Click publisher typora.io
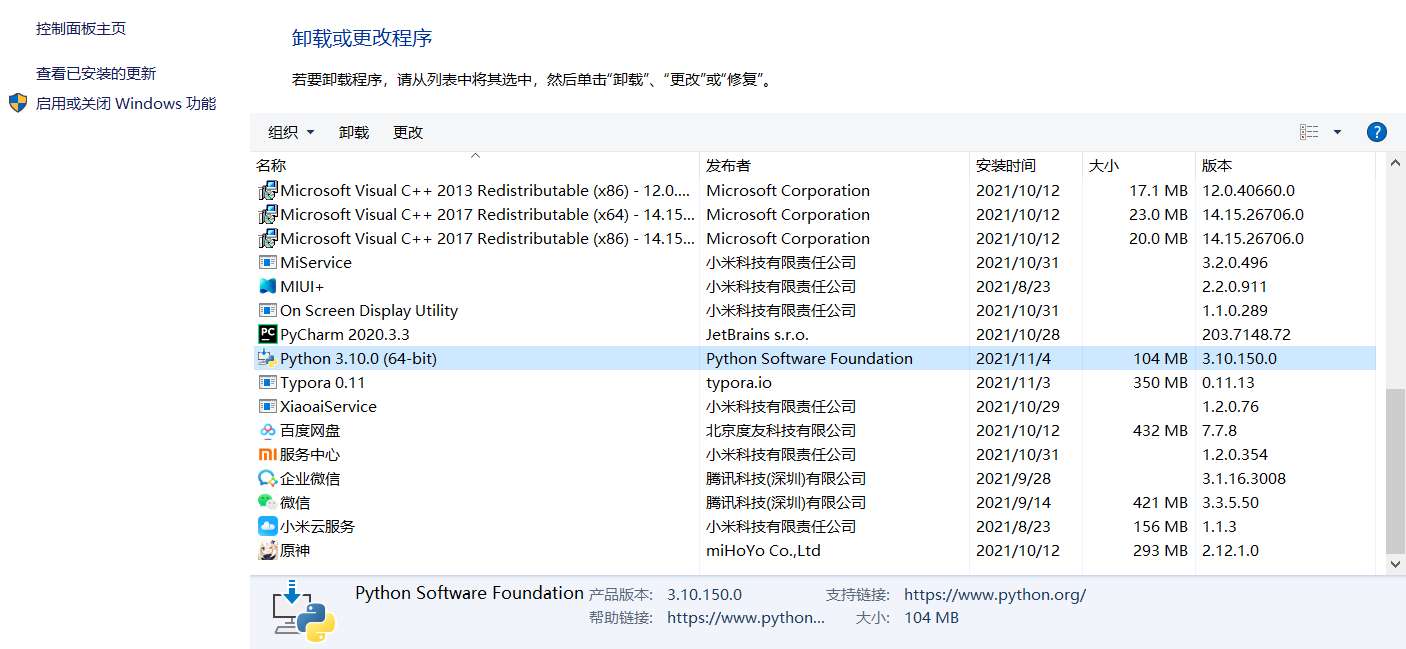This screenshot has width=1406, height=649. (x=739, y=382)
